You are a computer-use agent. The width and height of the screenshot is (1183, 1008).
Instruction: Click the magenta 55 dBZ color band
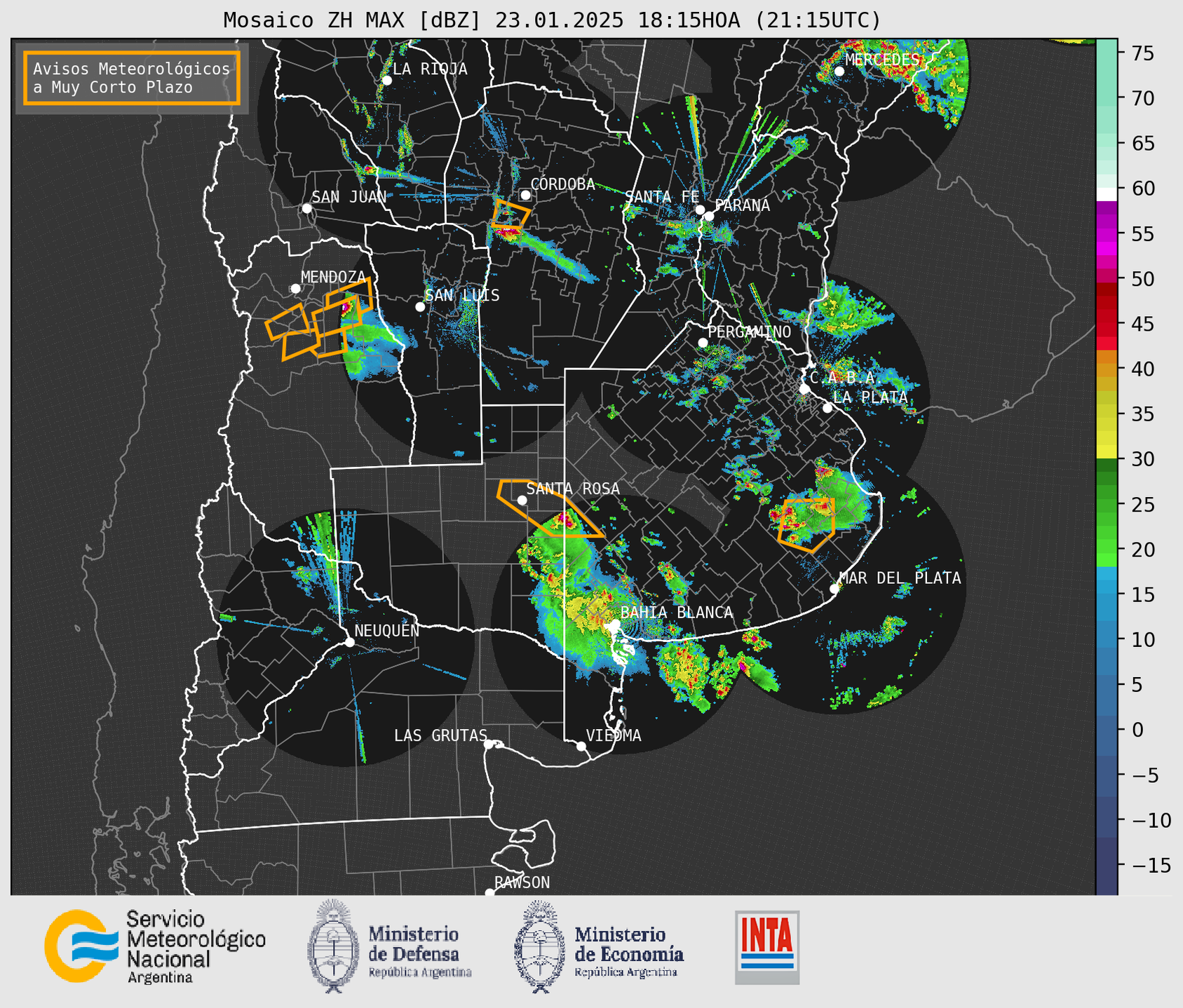pos(1107,233)
